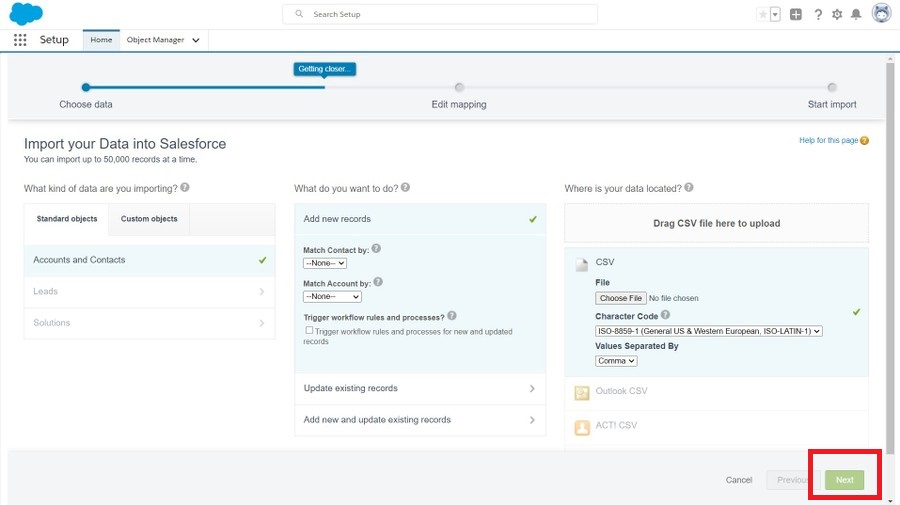Click the green Next button
Screen dimensions: 900x505
tap(844, 480)
